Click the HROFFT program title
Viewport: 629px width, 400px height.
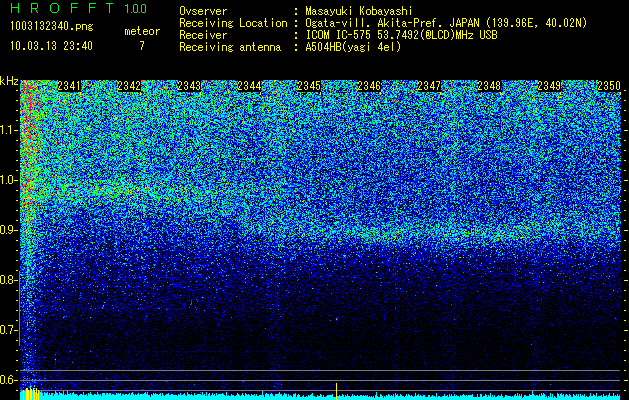62,8
